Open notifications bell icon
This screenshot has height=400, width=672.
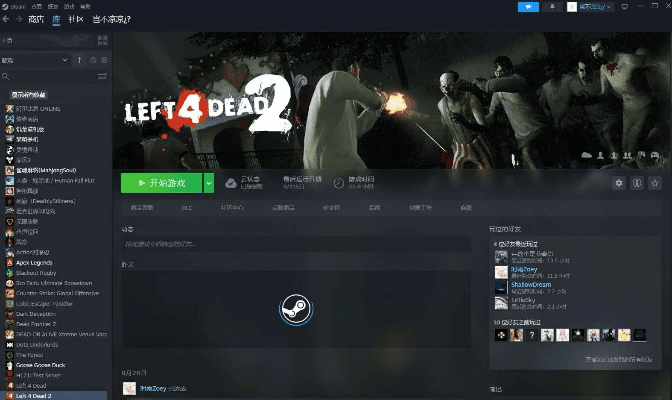pos(552,6)
